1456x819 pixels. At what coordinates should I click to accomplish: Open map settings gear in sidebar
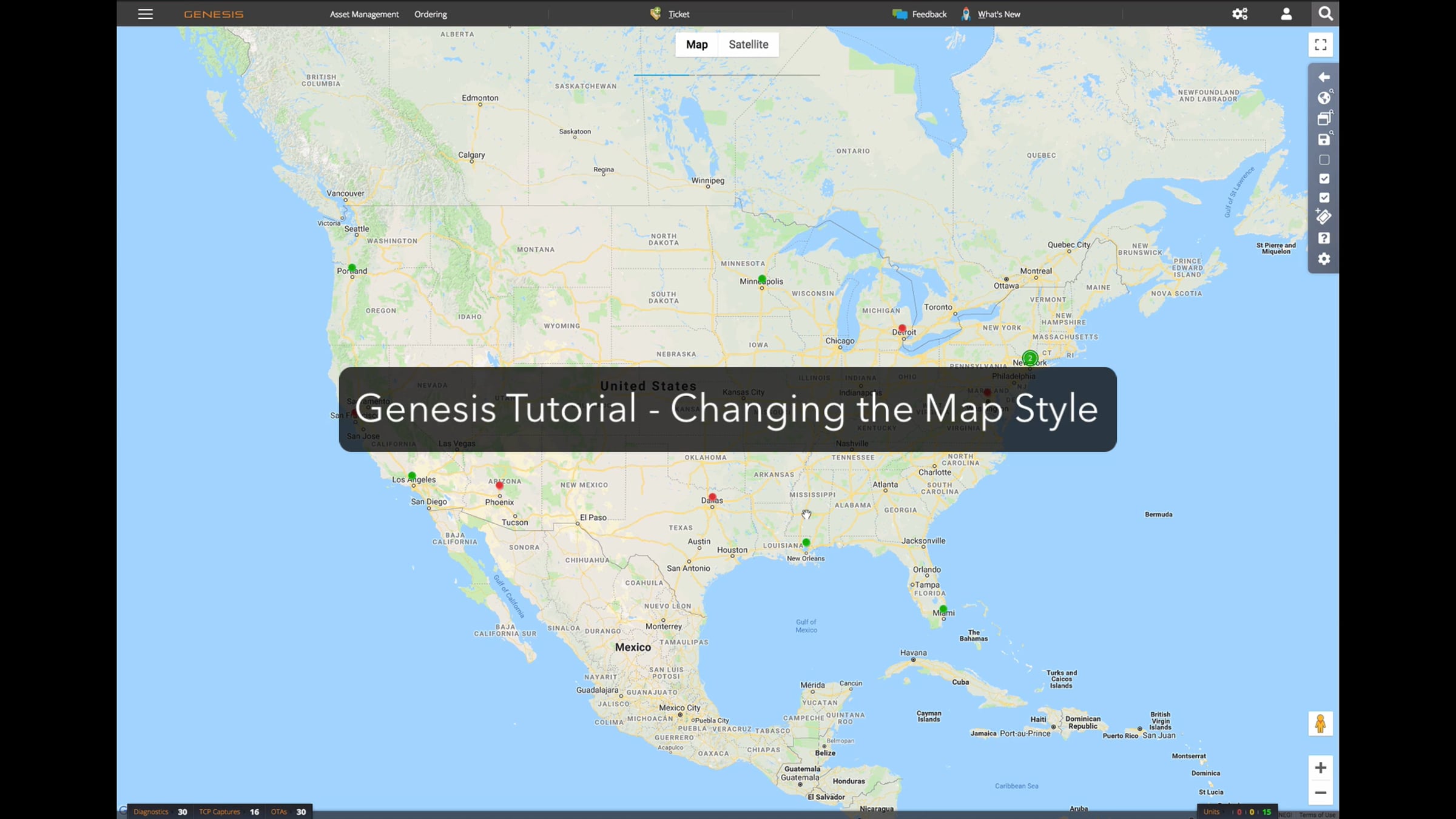[x=1324, y=259]
